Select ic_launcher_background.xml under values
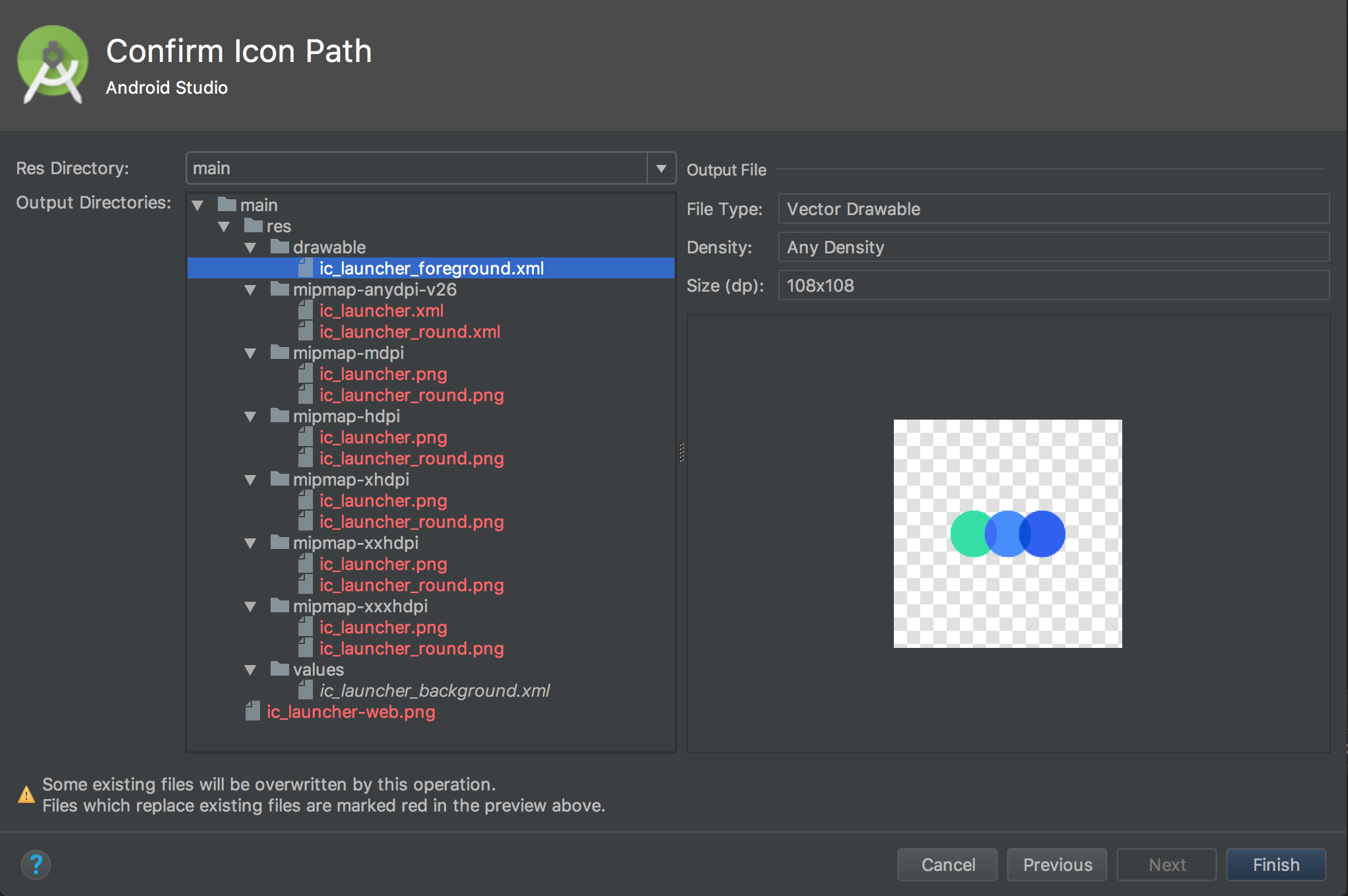Image resolution: width=1348 pixels, height=896 pixels. tap(434, 690)
